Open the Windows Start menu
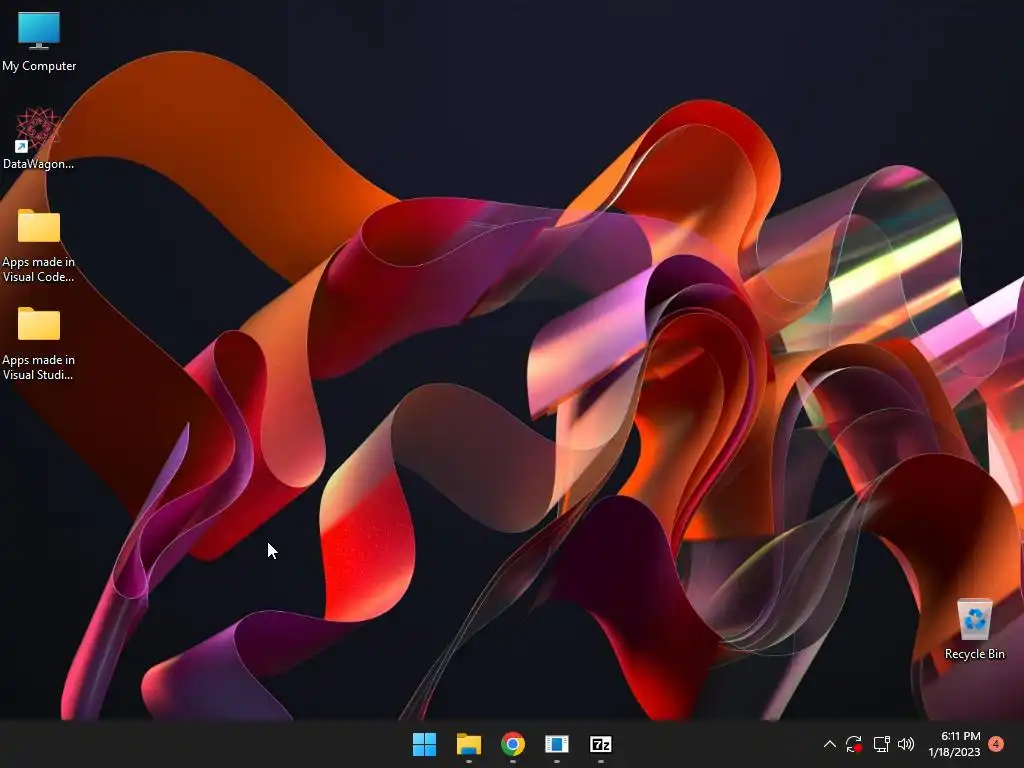 pyautogui.click(x=424, y=744)
